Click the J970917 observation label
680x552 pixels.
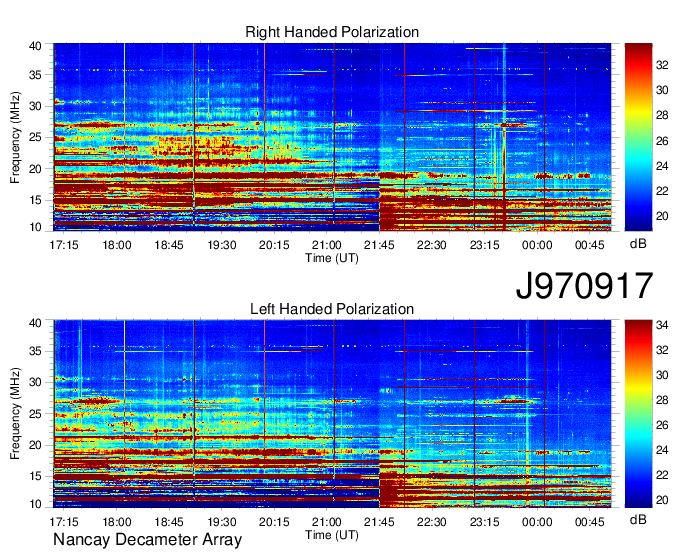click(x=584, y=286)
